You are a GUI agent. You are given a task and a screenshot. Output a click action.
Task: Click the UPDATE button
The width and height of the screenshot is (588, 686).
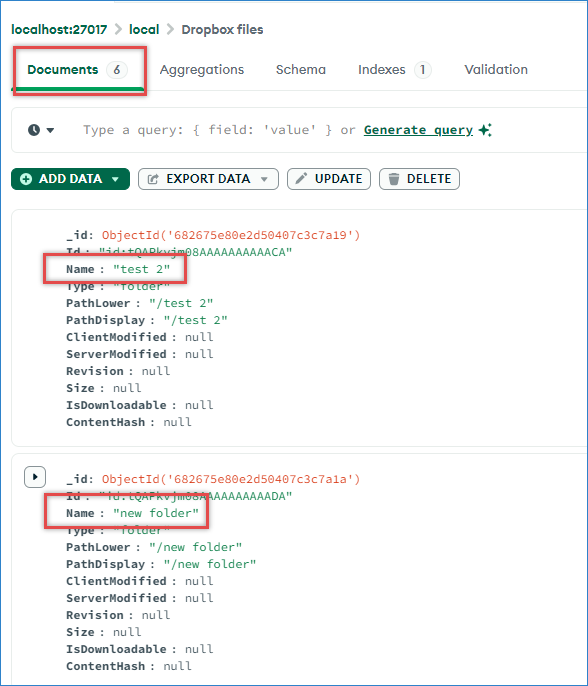coord(329,179)
